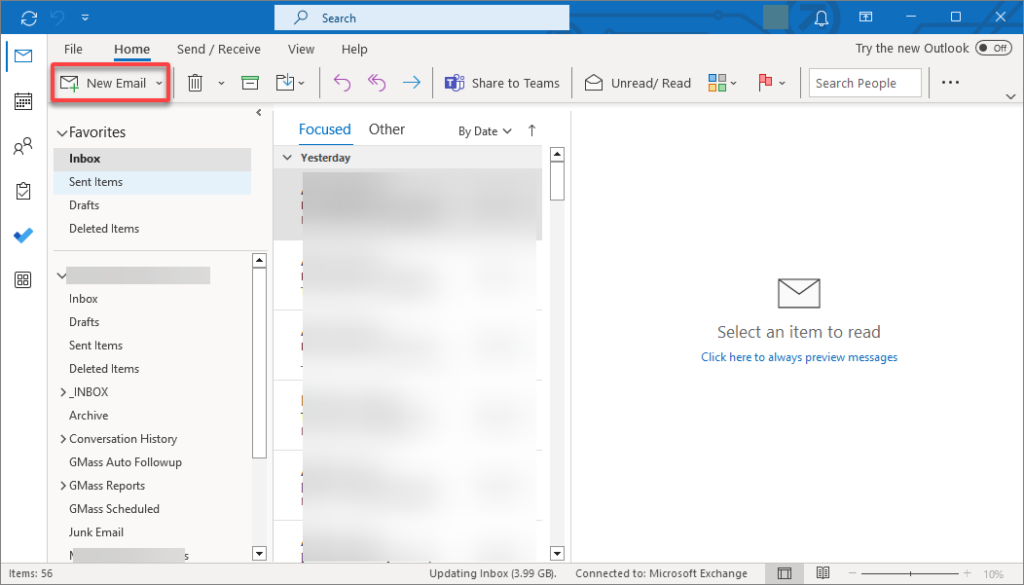Click 'Click here to always preview messages'
This screenshot has height=585, width=1024.
coord(798,357)
